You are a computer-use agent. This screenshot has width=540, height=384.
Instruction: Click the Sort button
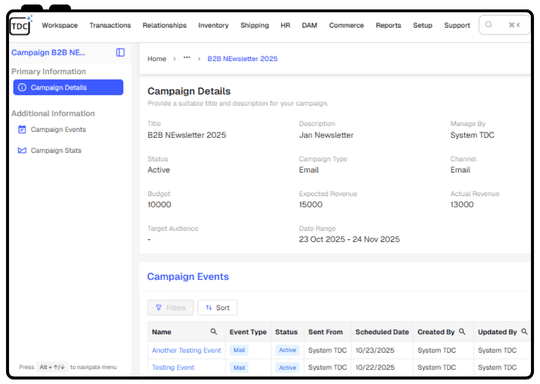(217, 308)
